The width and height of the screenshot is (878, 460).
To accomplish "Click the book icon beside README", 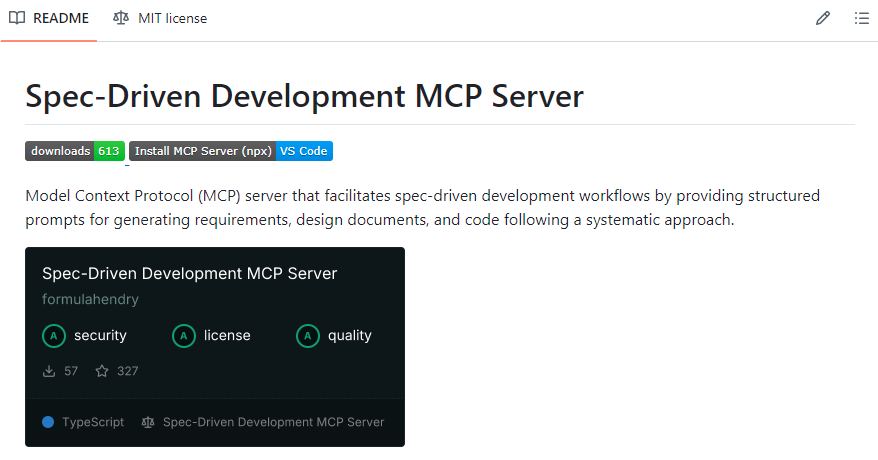I will 17,18.
